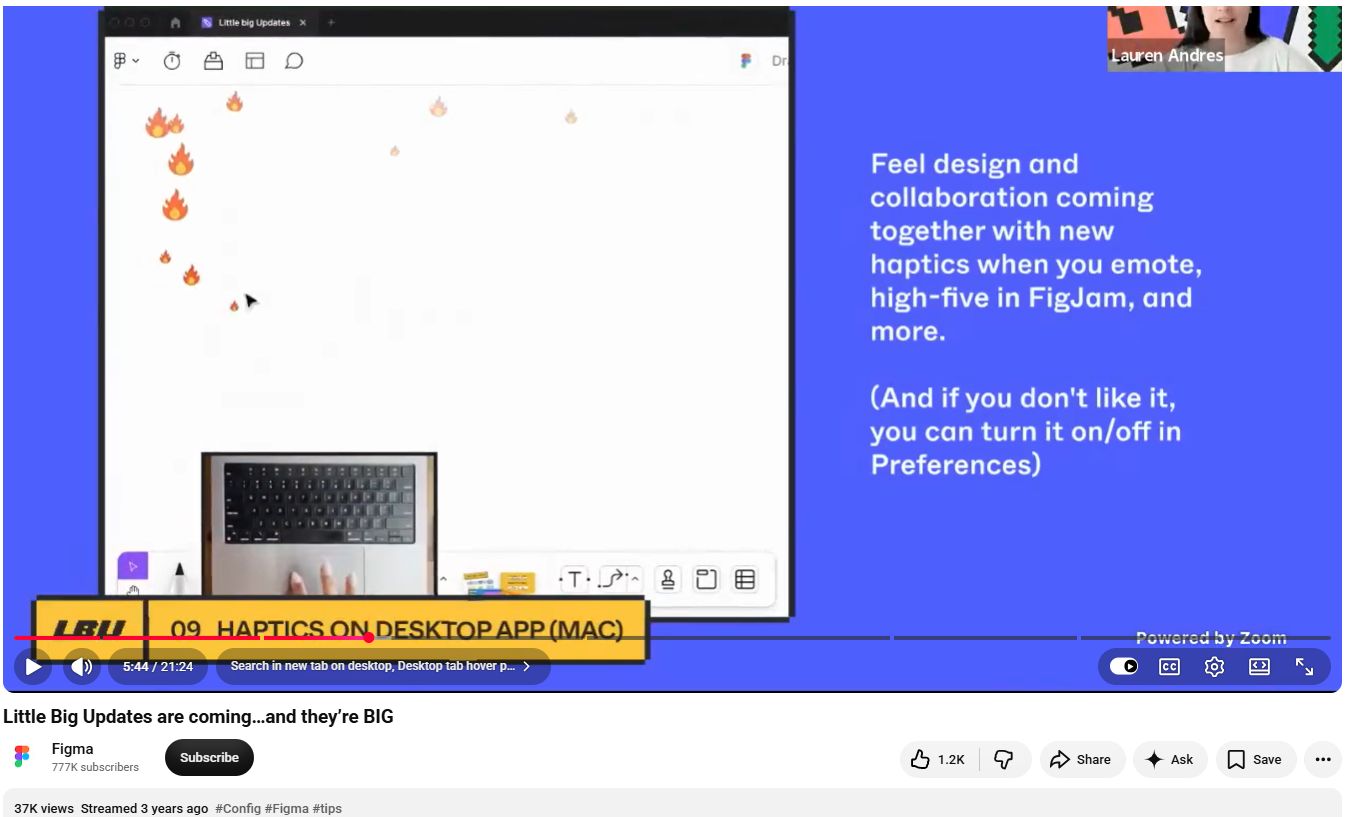The height and width of the screenshot is (817, 1348).
Task: Add a new tab in Figma app
Action: 331,22
